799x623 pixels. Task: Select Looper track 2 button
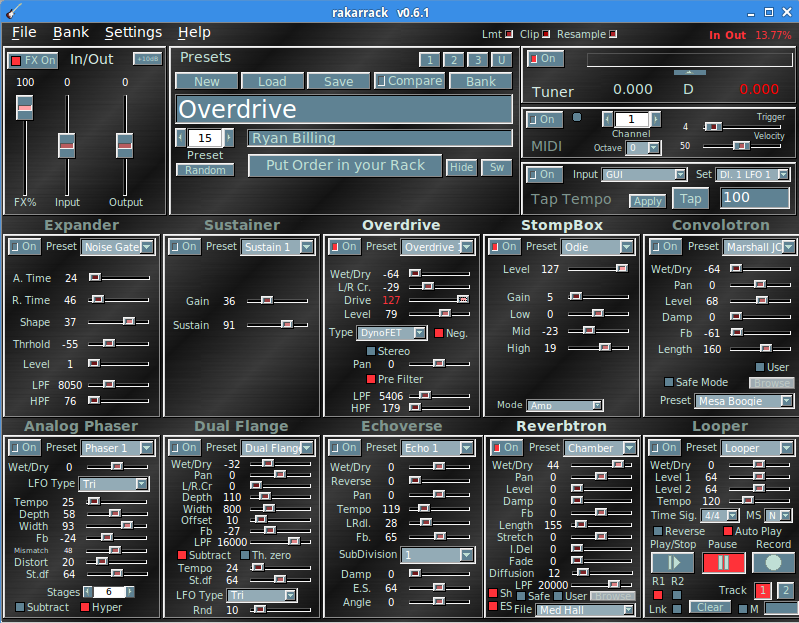tap(785, 590)
